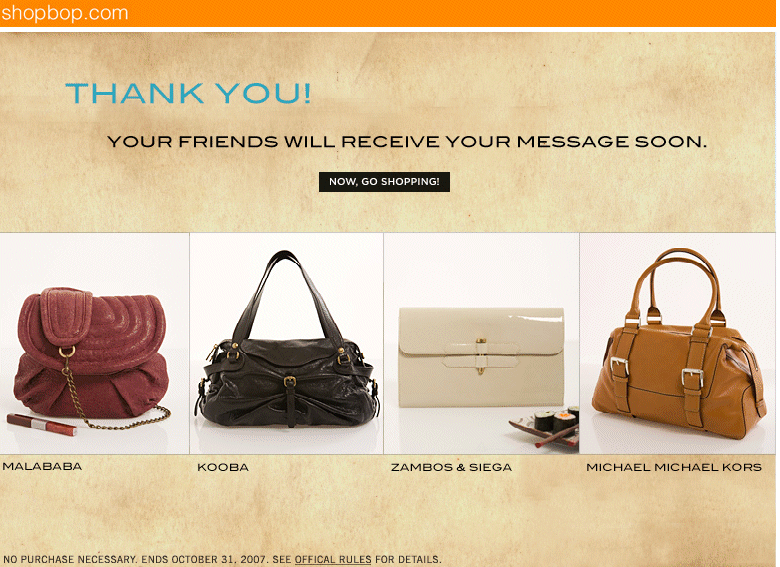The width and height of the screenshot is (780, 567).
Task: Click the gold clasp on the cream clutch
Action: pyautogui.click(x=481, y=356)
